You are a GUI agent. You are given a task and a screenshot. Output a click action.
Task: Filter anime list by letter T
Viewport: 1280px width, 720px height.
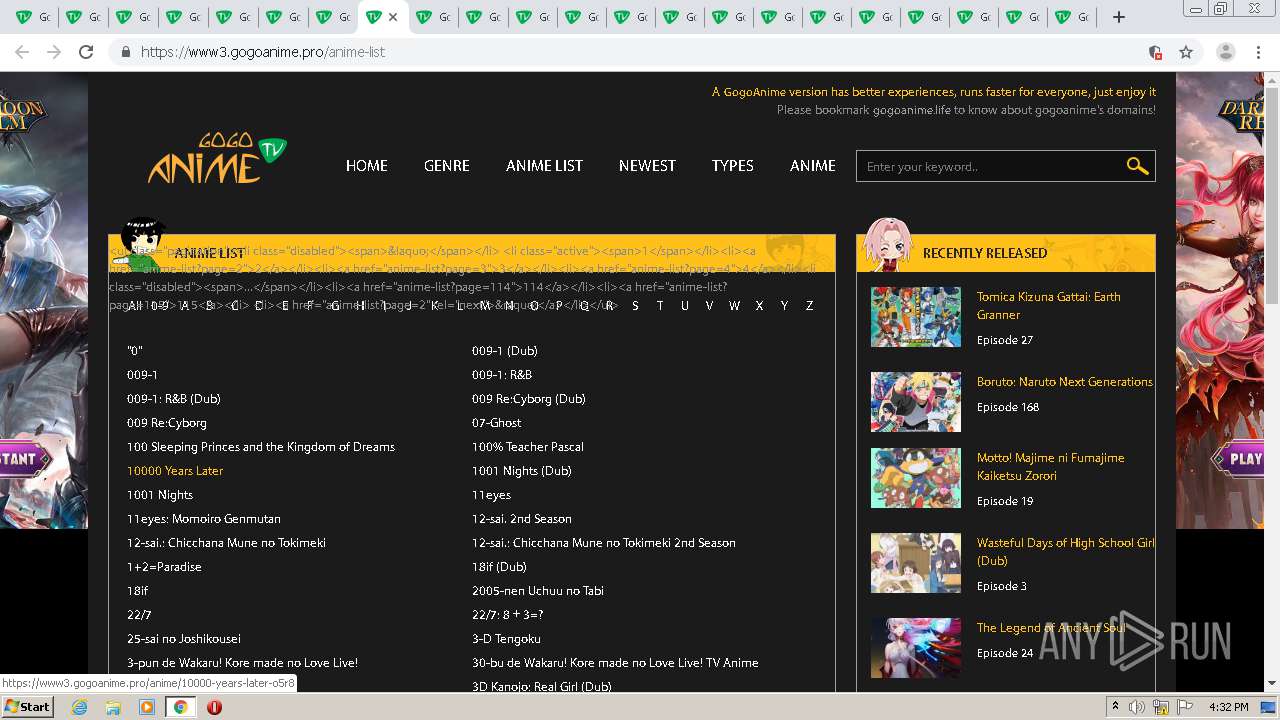tap(660, 306)
